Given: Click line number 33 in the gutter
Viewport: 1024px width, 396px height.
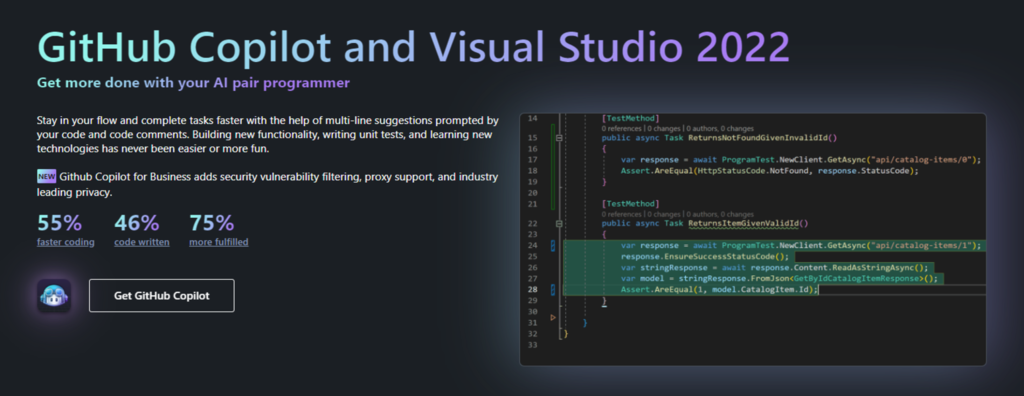Looking at the screenshot, I should click(532, 344).
